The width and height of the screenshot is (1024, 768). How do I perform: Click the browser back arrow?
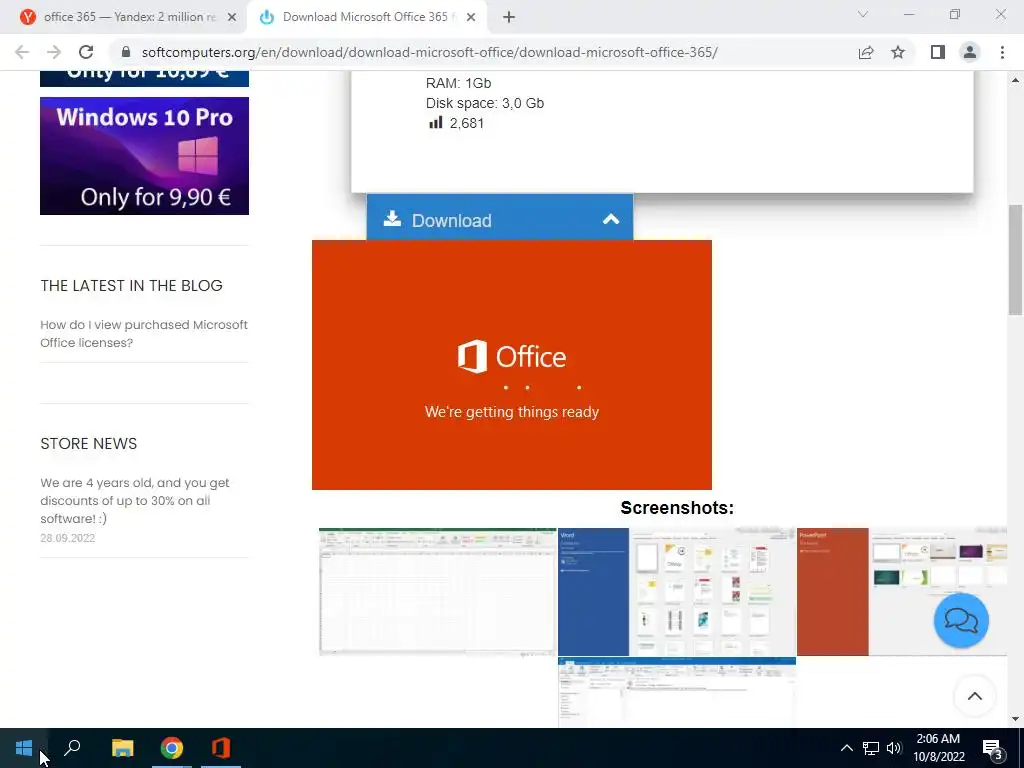[x=22, y=52]
